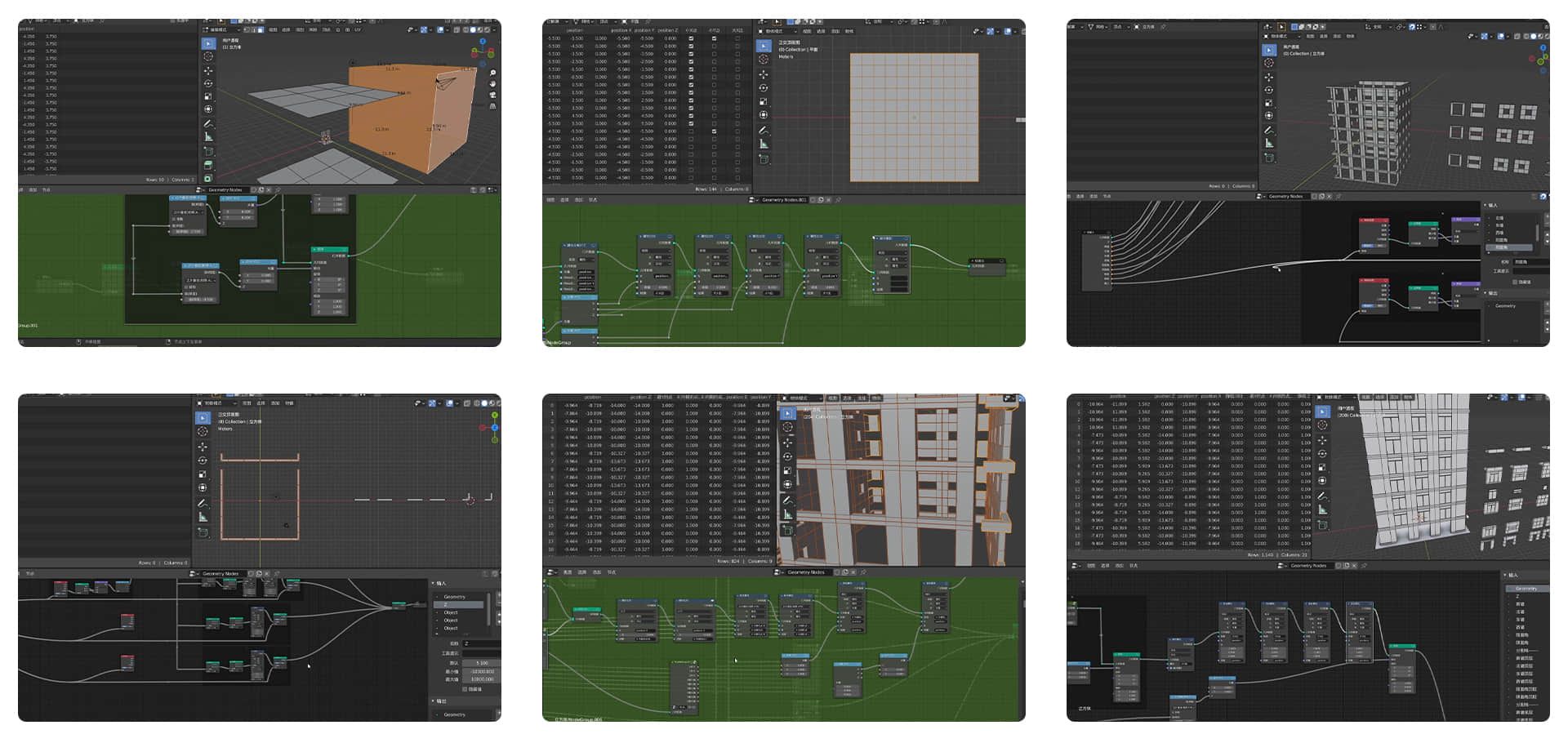This screenshot has width=1568, height=743.
Task: Collapse Outputs section in wireframe building screenshot panel
Action: (1486, 293)
